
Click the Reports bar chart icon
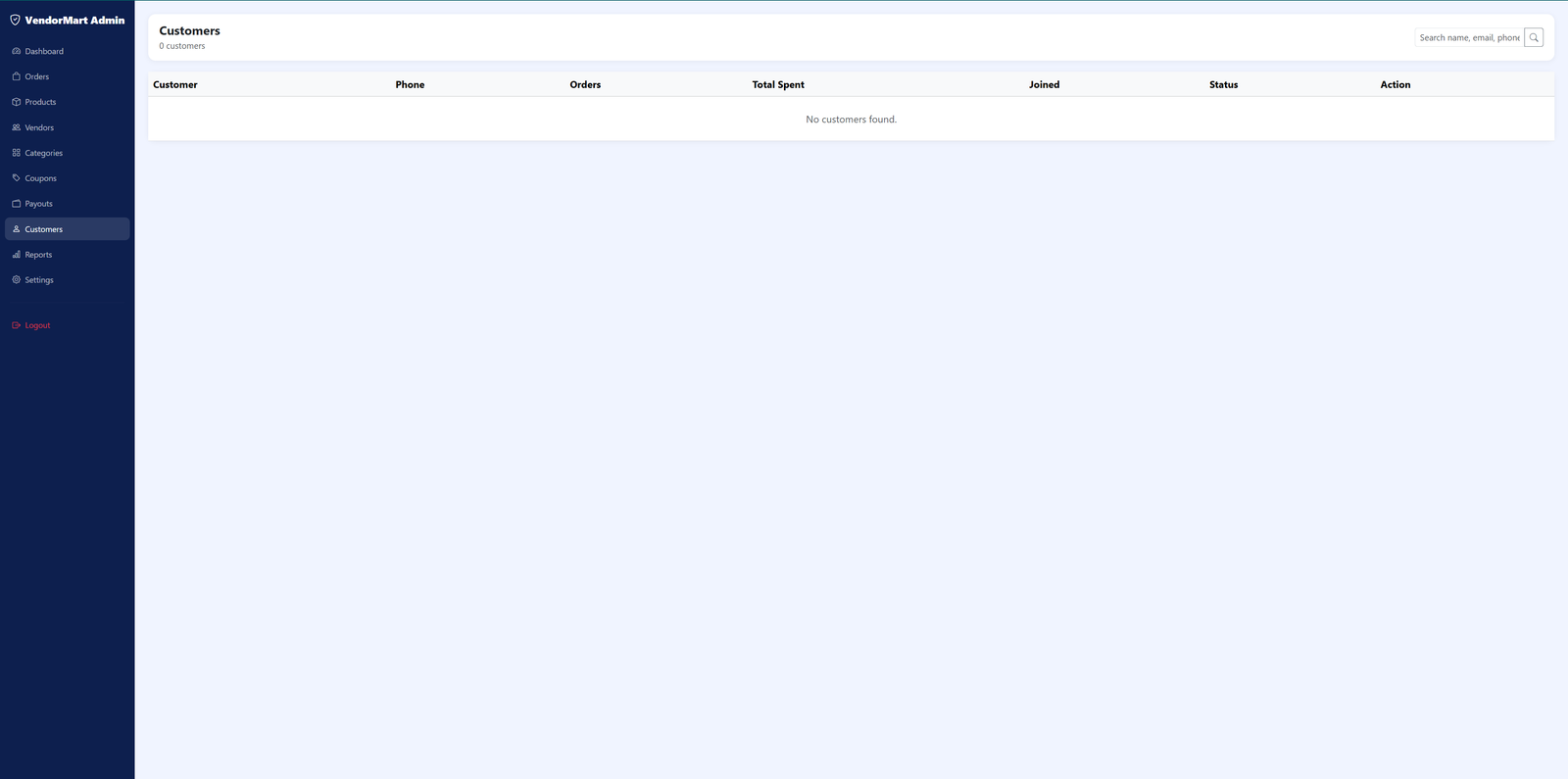tap(16, 255)
